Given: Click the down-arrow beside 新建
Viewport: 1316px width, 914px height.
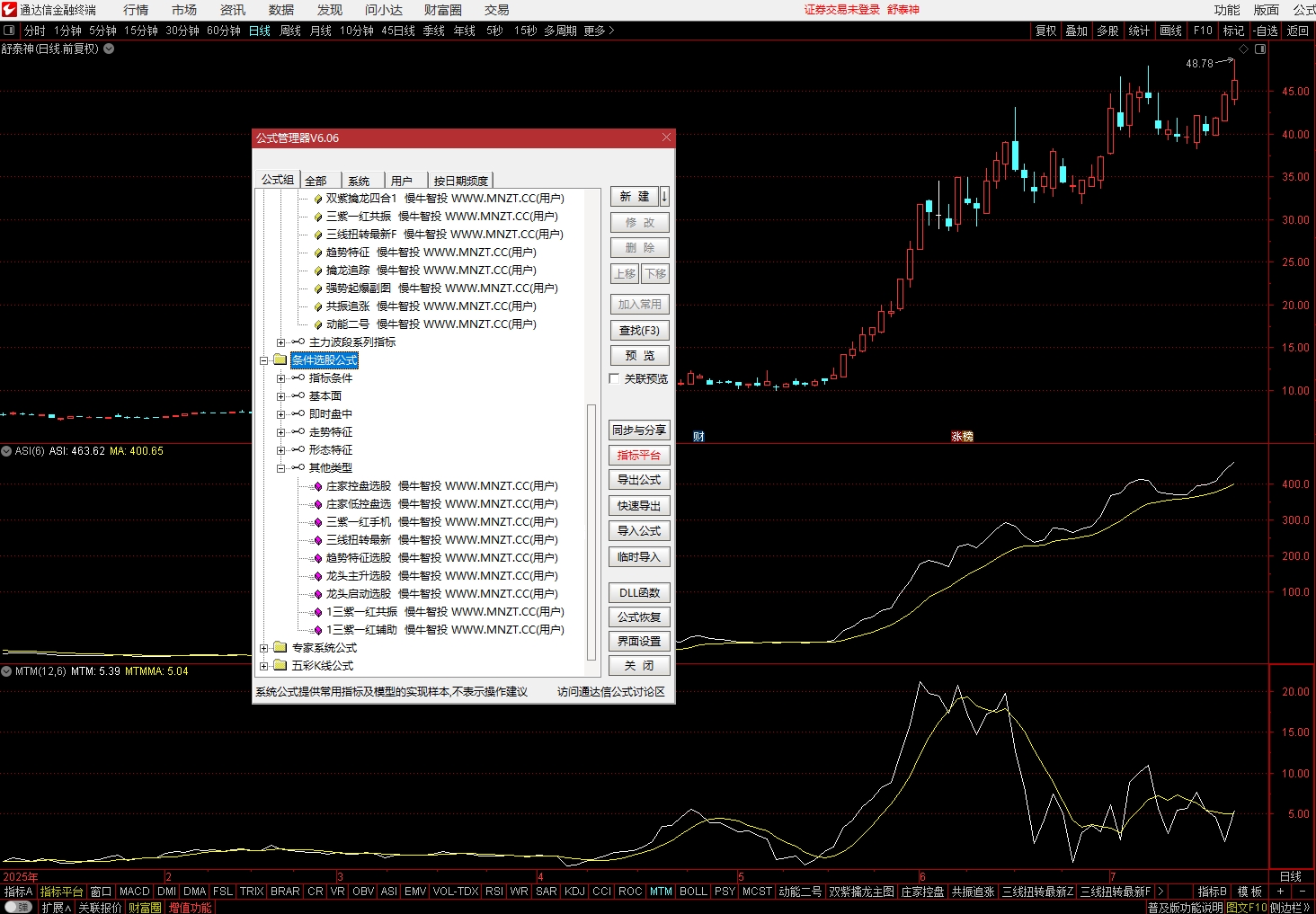Looking at the screenshot, I should pos(664,196).
